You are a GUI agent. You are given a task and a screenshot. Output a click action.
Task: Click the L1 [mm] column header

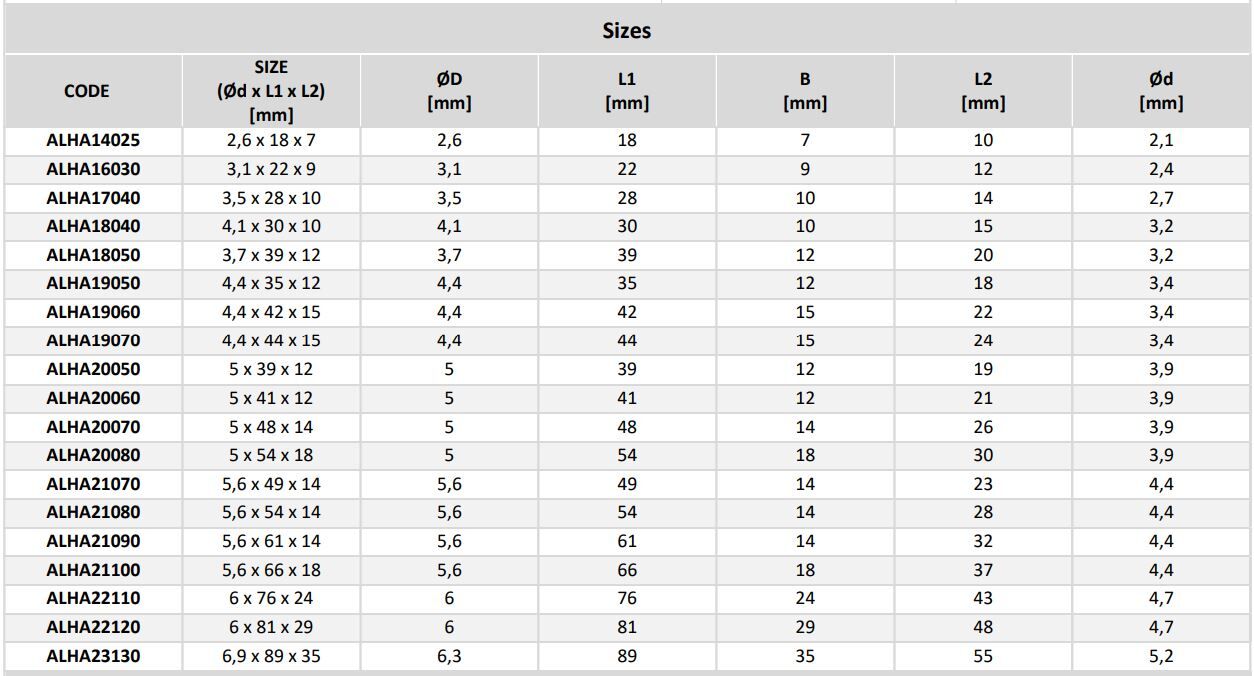627,91
